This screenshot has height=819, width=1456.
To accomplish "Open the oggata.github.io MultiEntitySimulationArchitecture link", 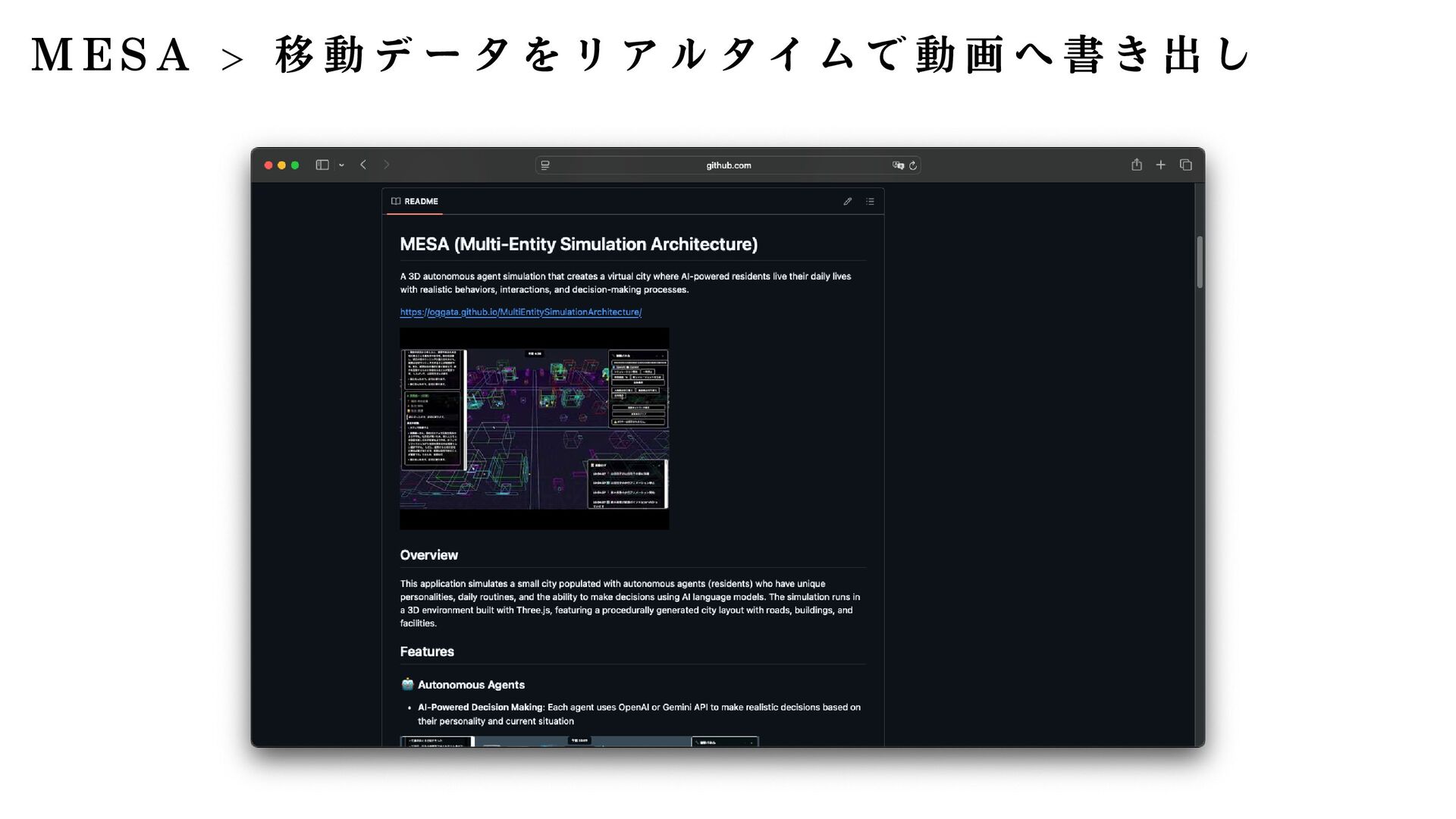I will coord(520,312).
